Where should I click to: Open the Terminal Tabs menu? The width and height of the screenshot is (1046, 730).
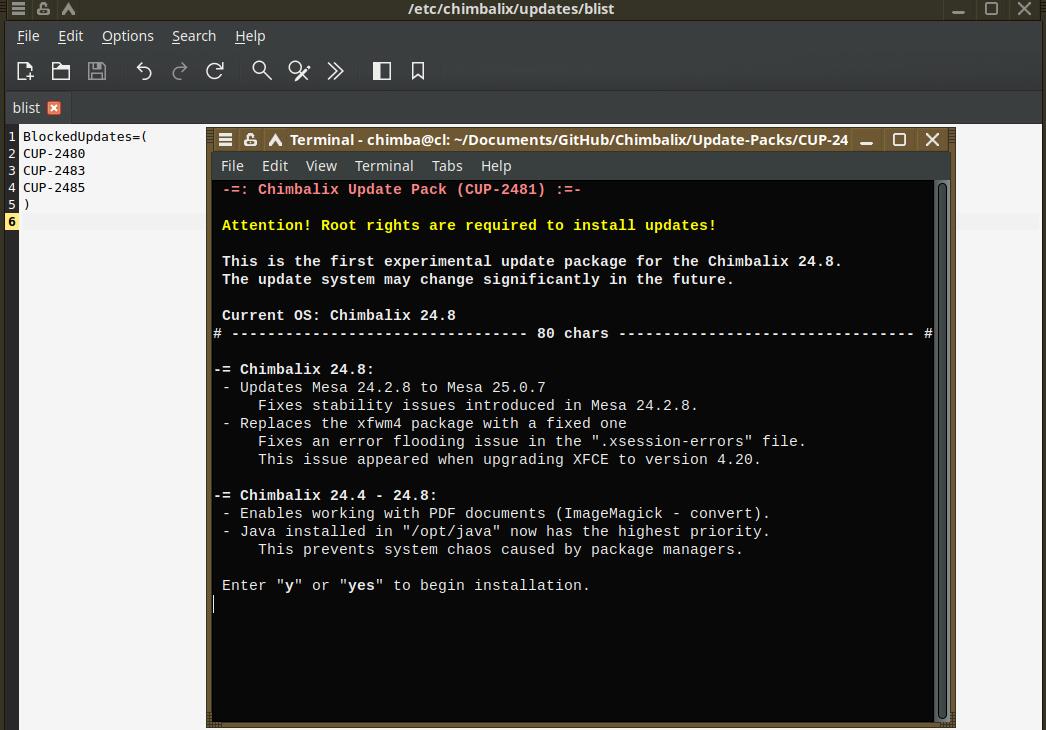pyautogui.click(x=446, y=166)
